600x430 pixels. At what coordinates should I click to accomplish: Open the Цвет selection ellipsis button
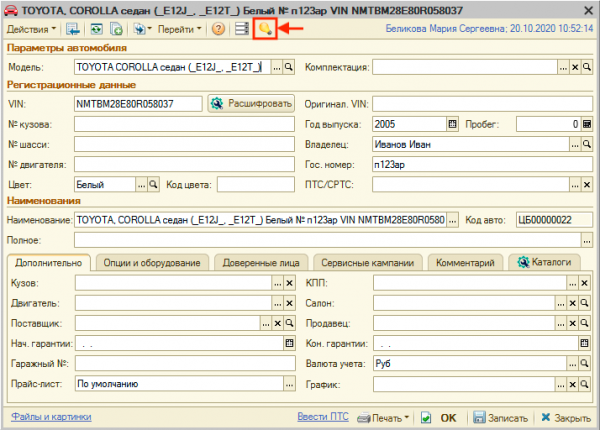pyautogui.click(x=142, y=185)
